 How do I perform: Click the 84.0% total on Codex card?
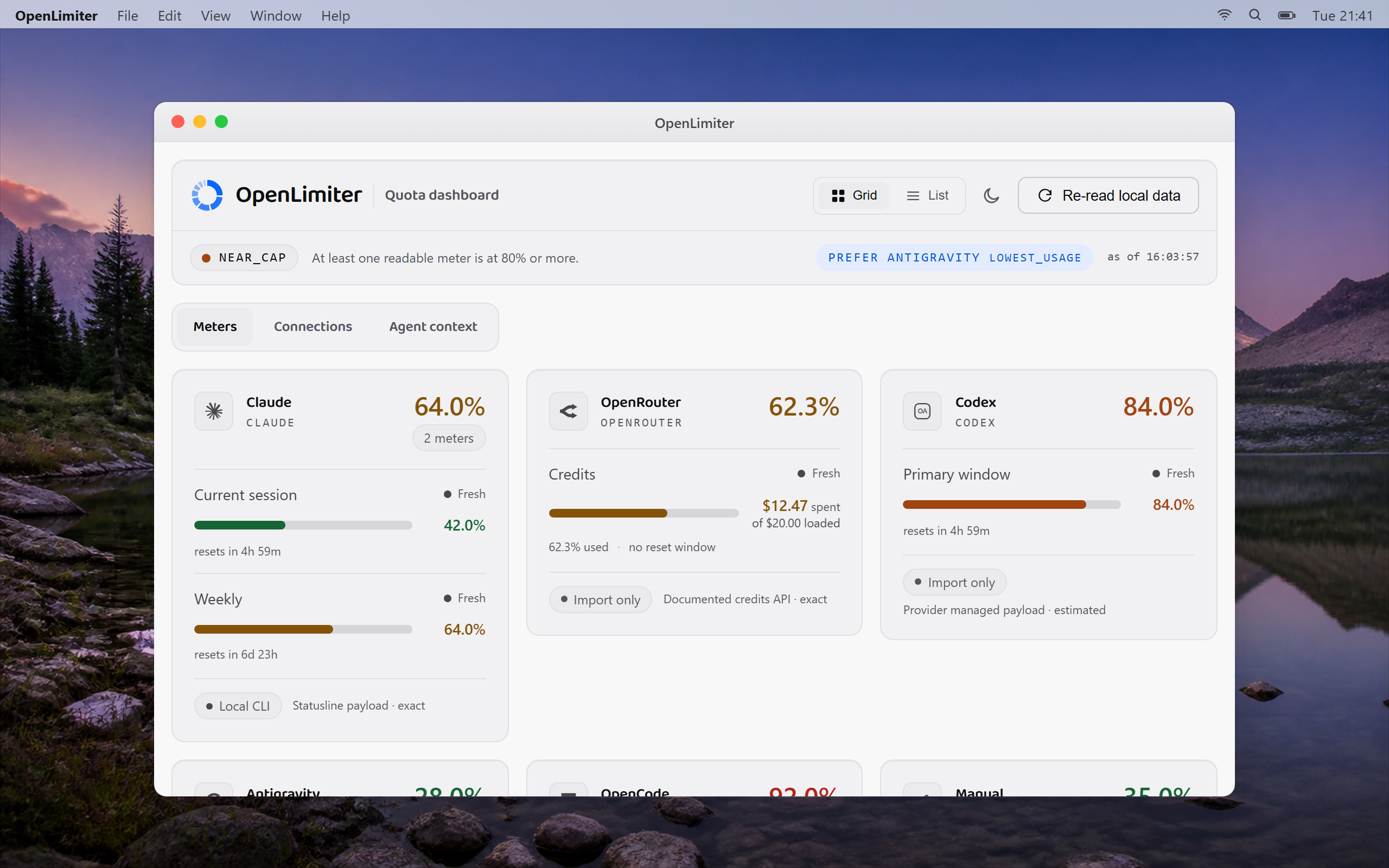click(x=1158, y=406)
